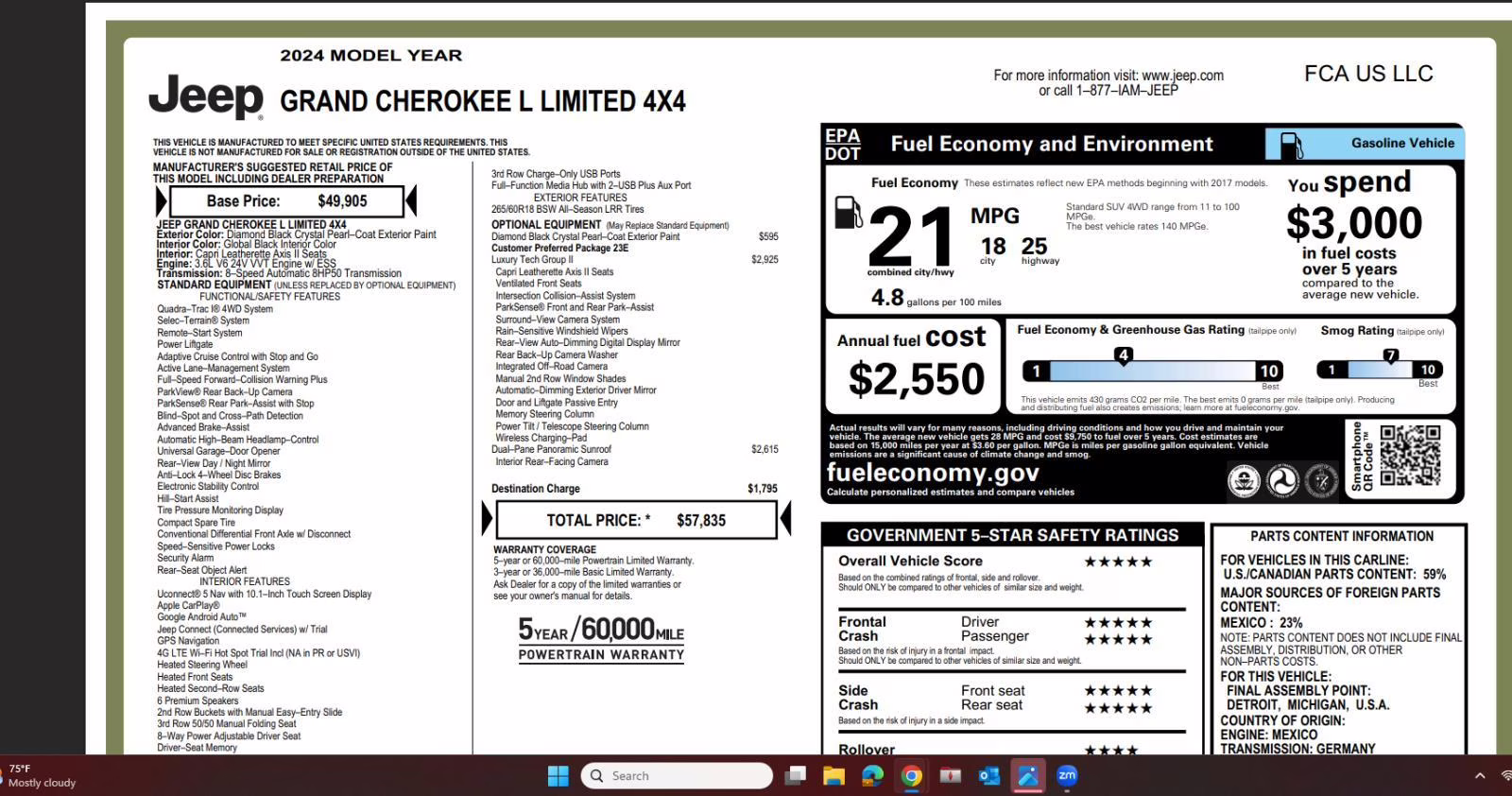Image resolution: width=1512 pixels, height=796 pixels.
Task: Click the Jeep logo on the sticker
Action: point(206,97)
